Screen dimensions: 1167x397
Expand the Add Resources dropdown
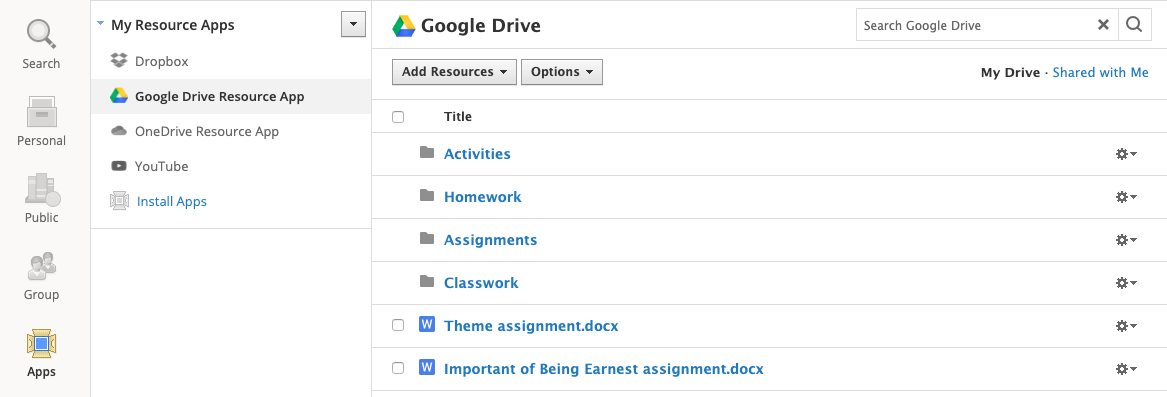pos(454,72)
